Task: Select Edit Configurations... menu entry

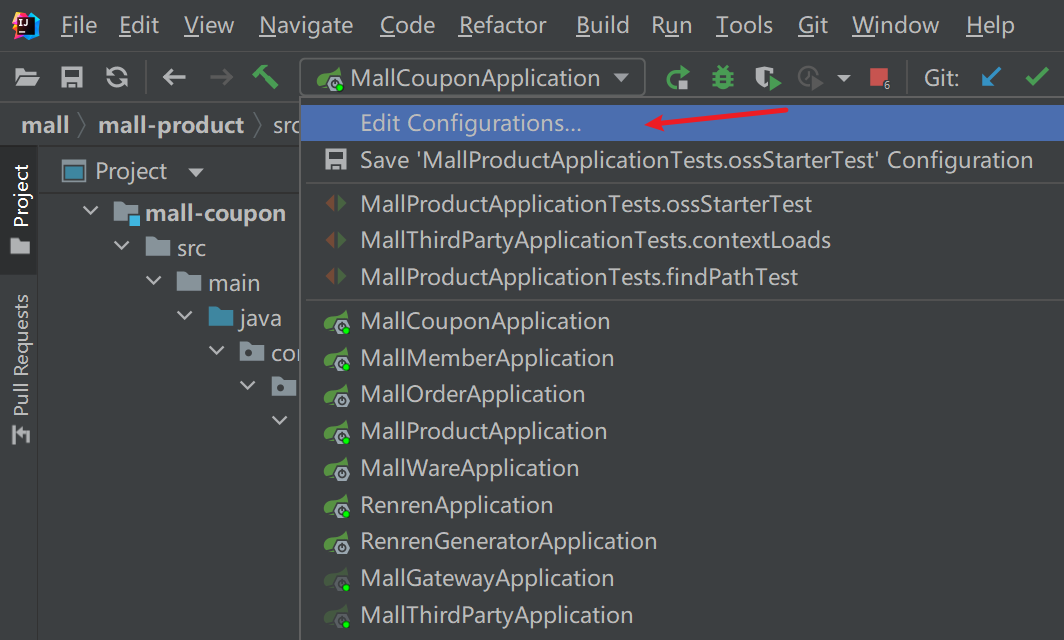Action: [470, 123]
